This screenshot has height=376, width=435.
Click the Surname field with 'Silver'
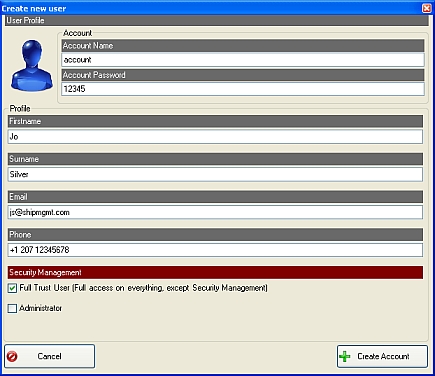coord(215,174)
